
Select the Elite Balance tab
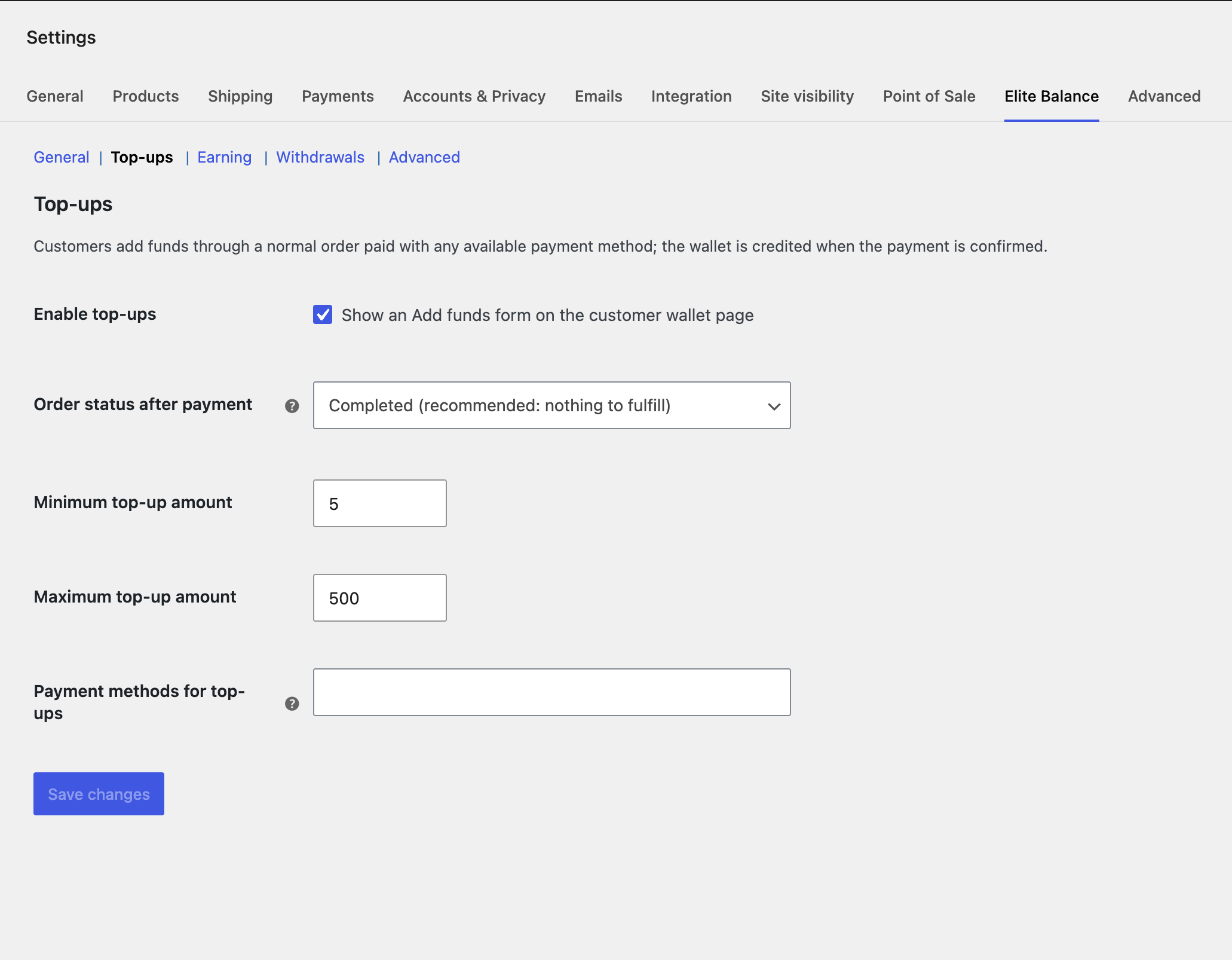click(x=1052, y=96)
